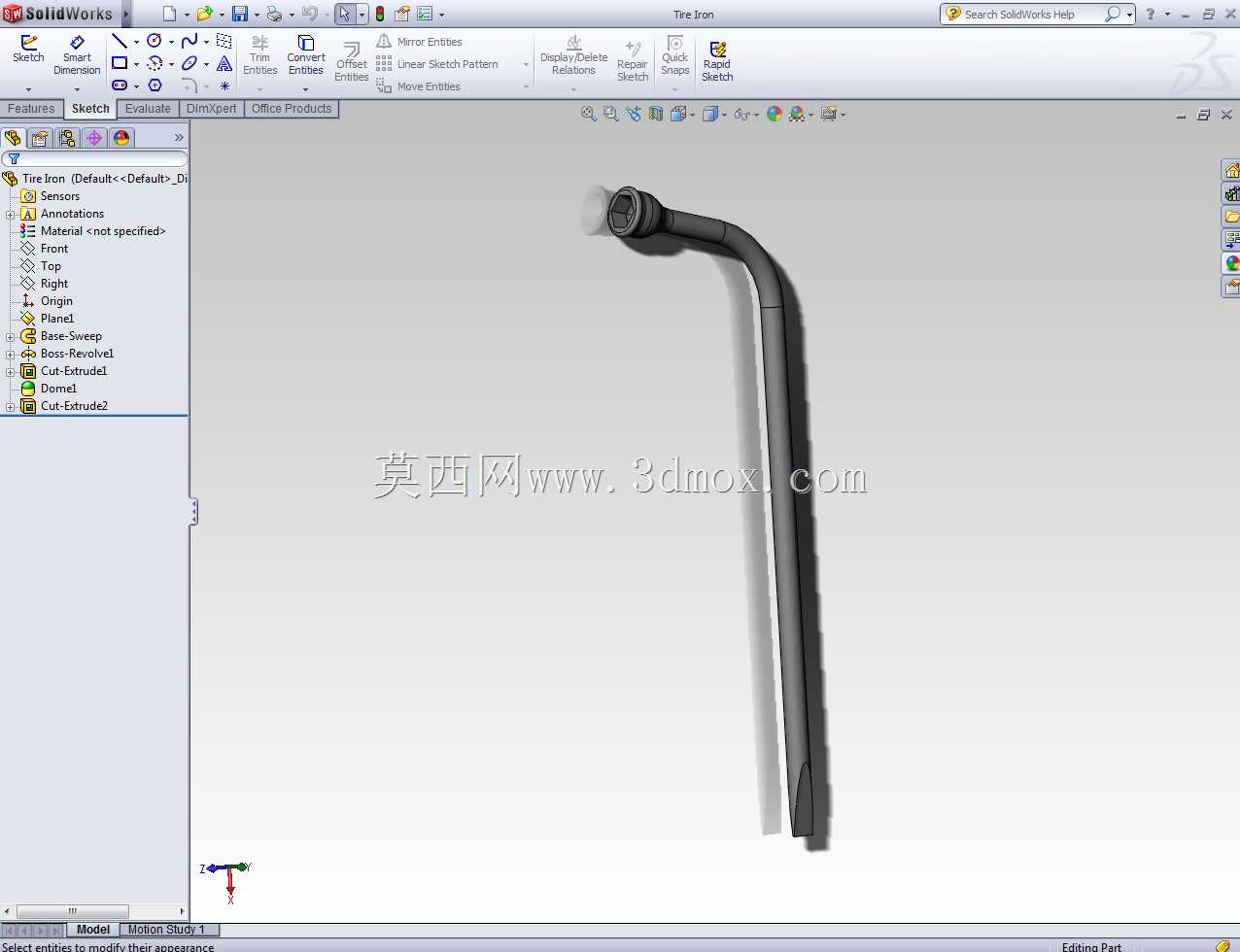The image size is (1240, 952).
Task: Expand the Boss-Revolve1 feature
Action: pos(10,354)
